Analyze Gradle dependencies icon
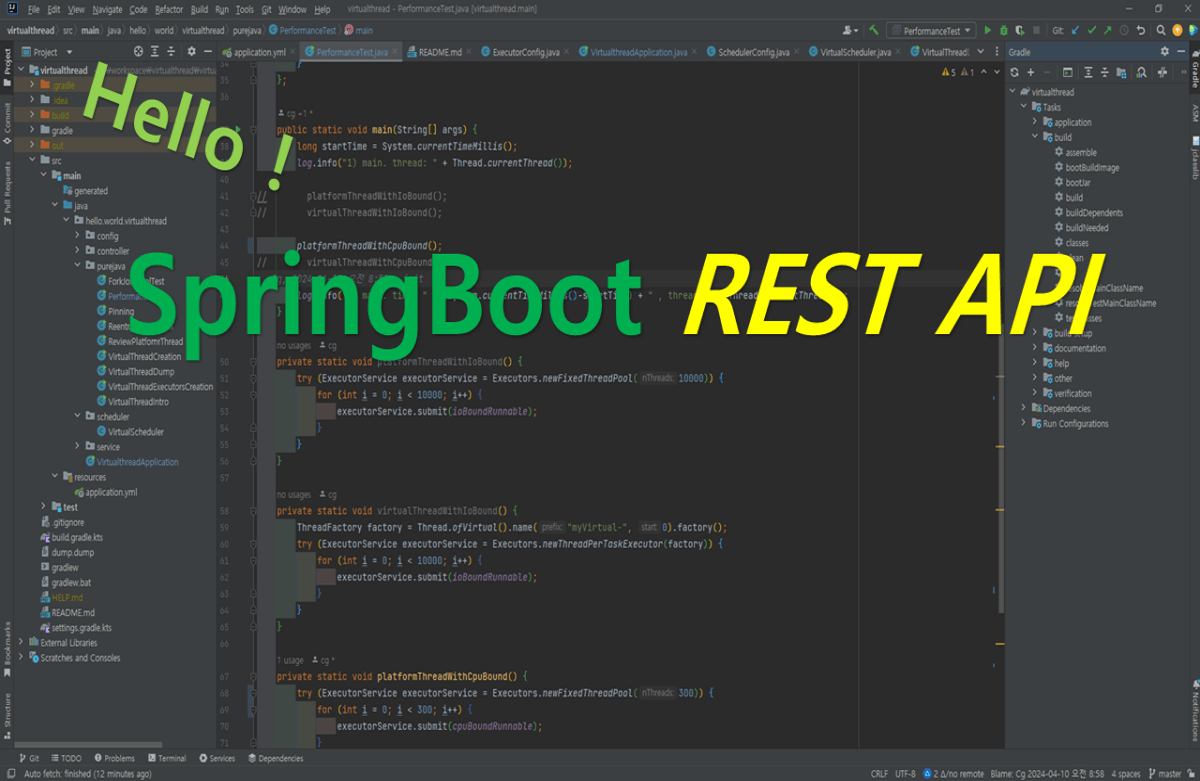 click(1141, 72)
